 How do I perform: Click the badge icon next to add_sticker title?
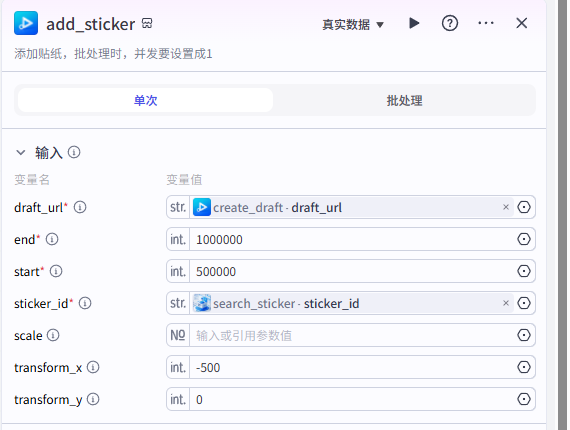[x=147, y=23]
